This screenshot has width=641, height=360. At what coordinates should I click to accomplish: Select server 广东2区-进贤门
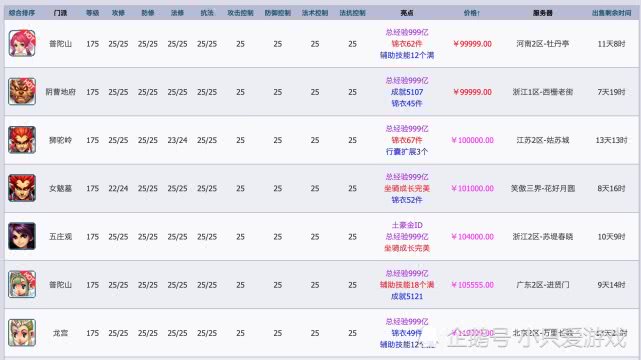tap(542, 285)
